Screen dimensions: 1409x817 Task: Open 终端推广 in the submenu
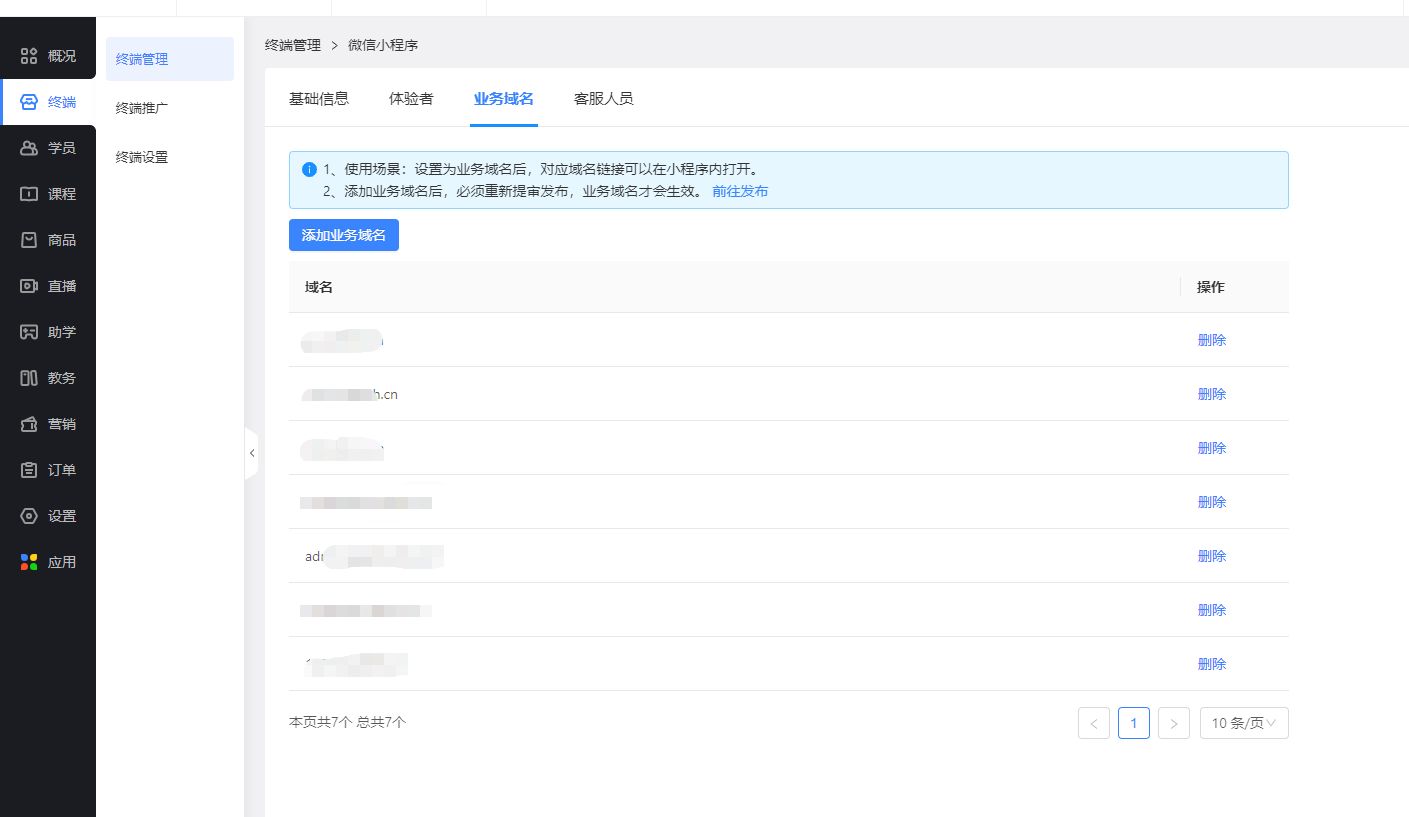tap(142, 108)
